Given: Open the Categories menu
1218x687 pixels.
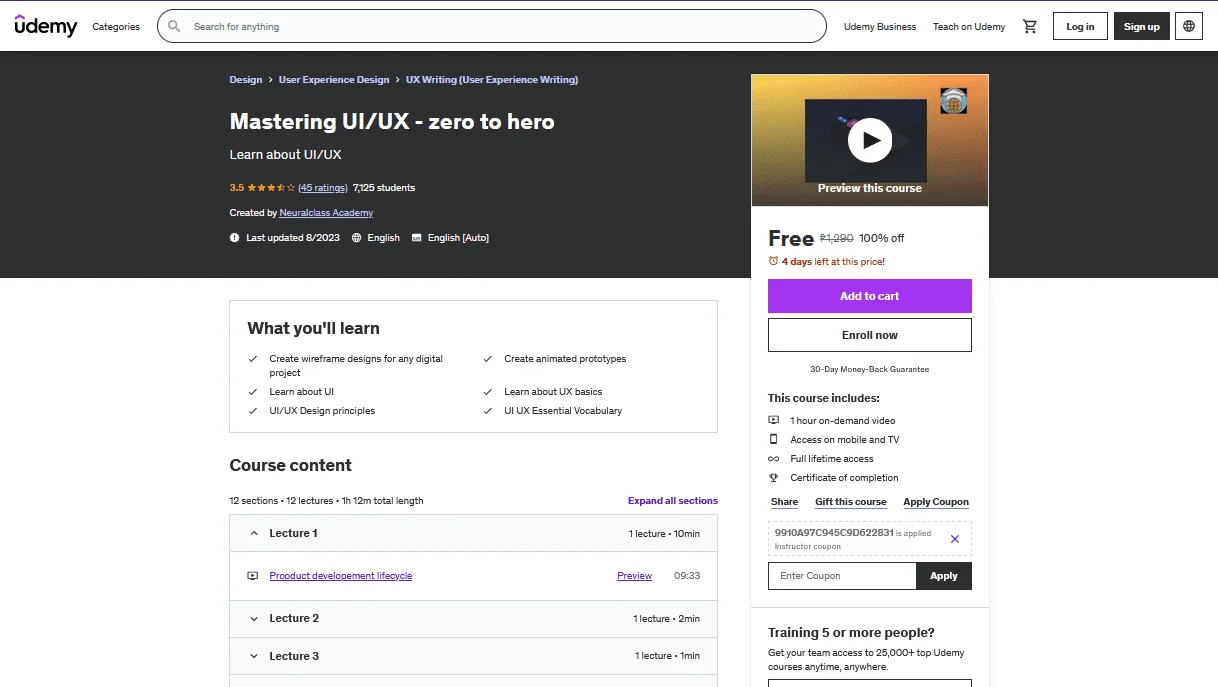Looking at the screenshot, I should pyautogui.click(x=116, y=27).
